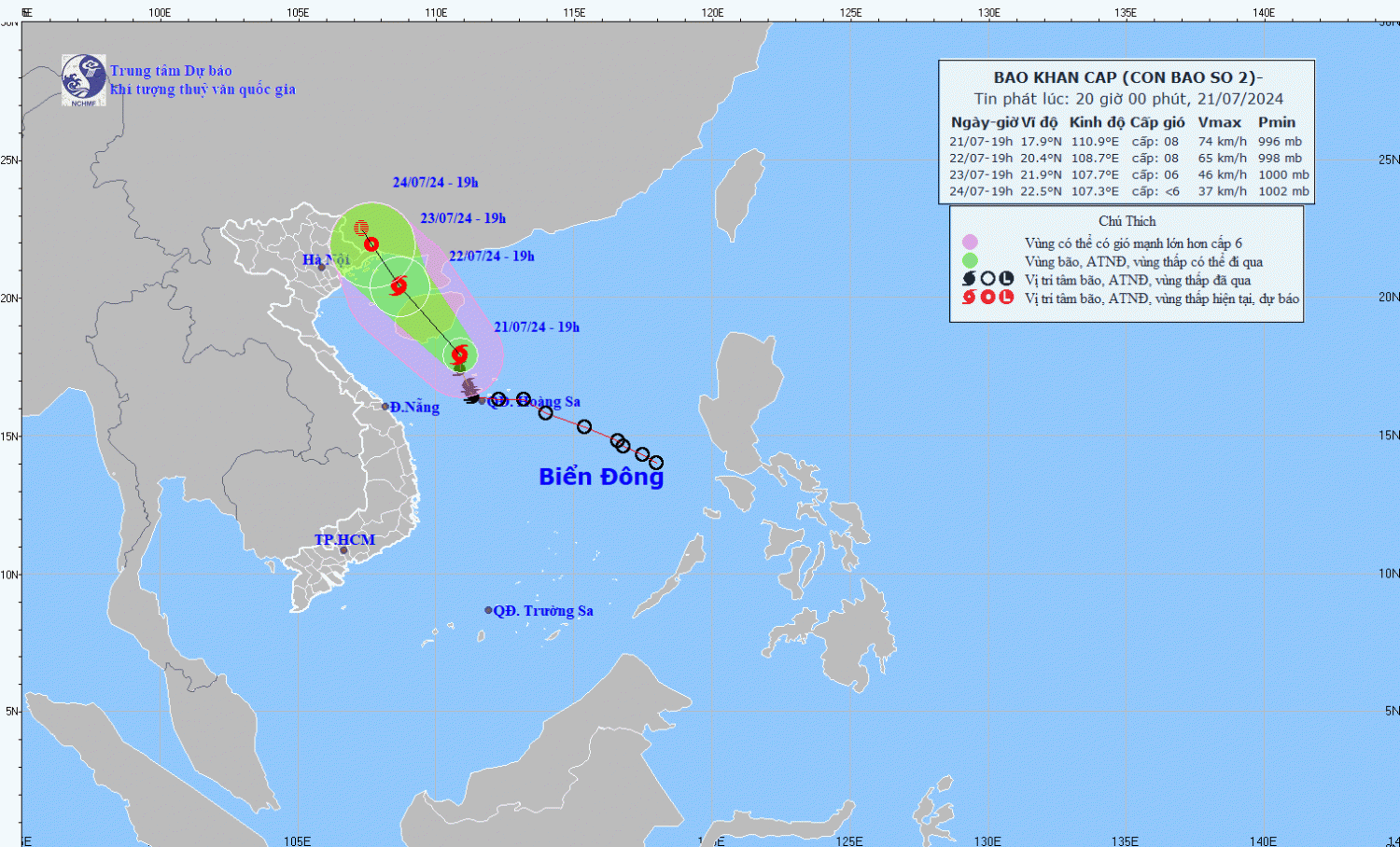Click the 21/07/24 - 19h time label on map
Viewport: 1400px width, 847px height.
(537, 327)
